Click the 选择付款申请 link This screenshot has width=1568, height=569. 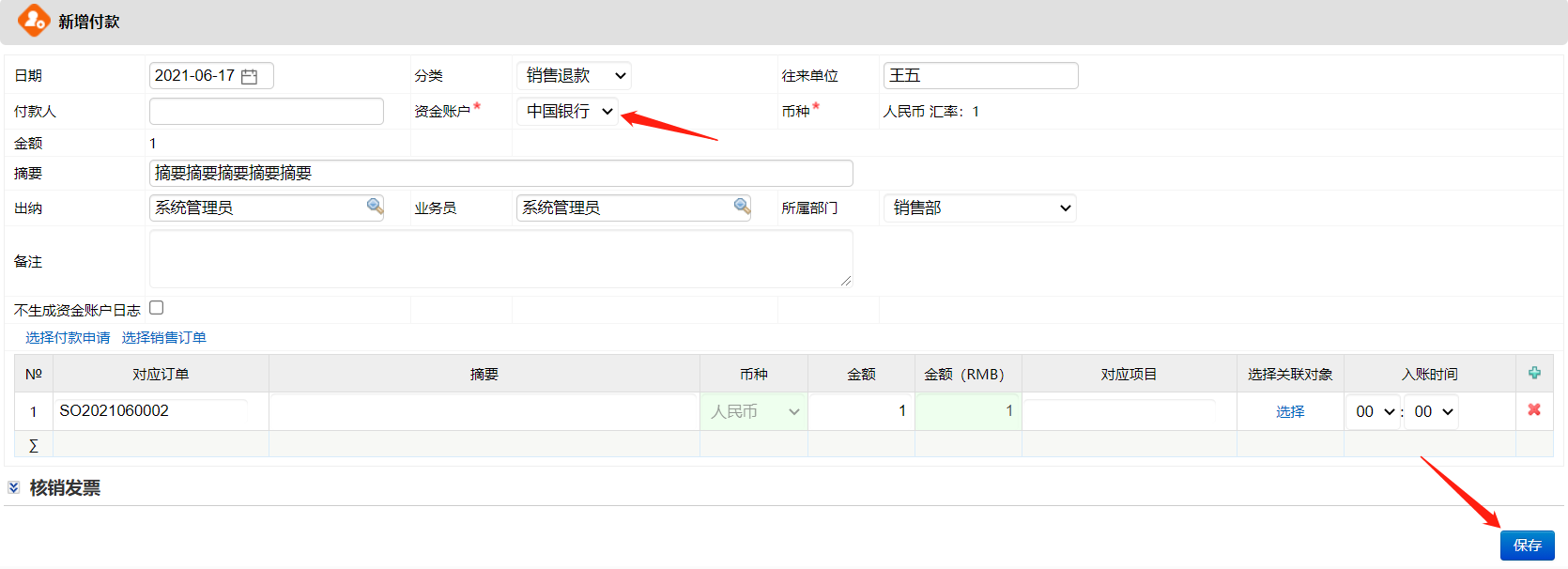[68, 337]
